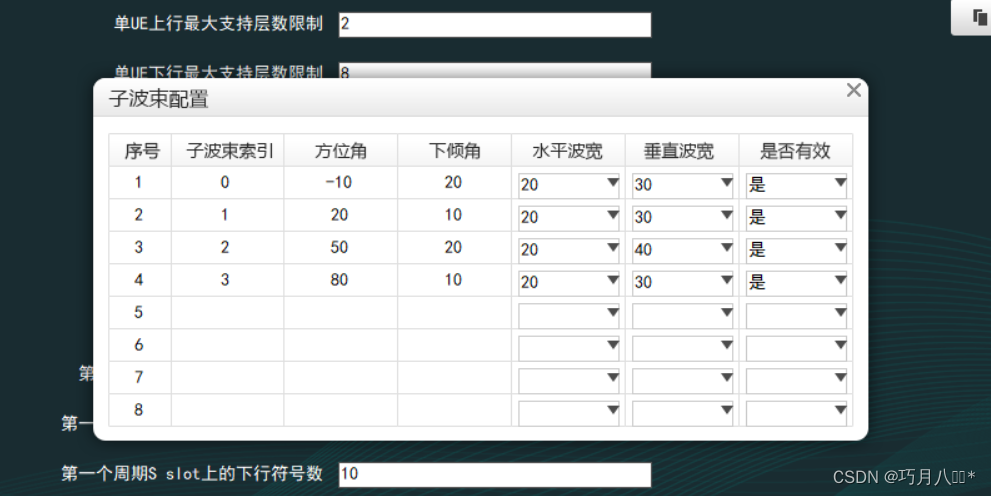Image resolution: width=991 pixels, height=496 pixels.
Task: Click the 下倾角 column header
Action: pyautogui.click(x=454, y=150)
